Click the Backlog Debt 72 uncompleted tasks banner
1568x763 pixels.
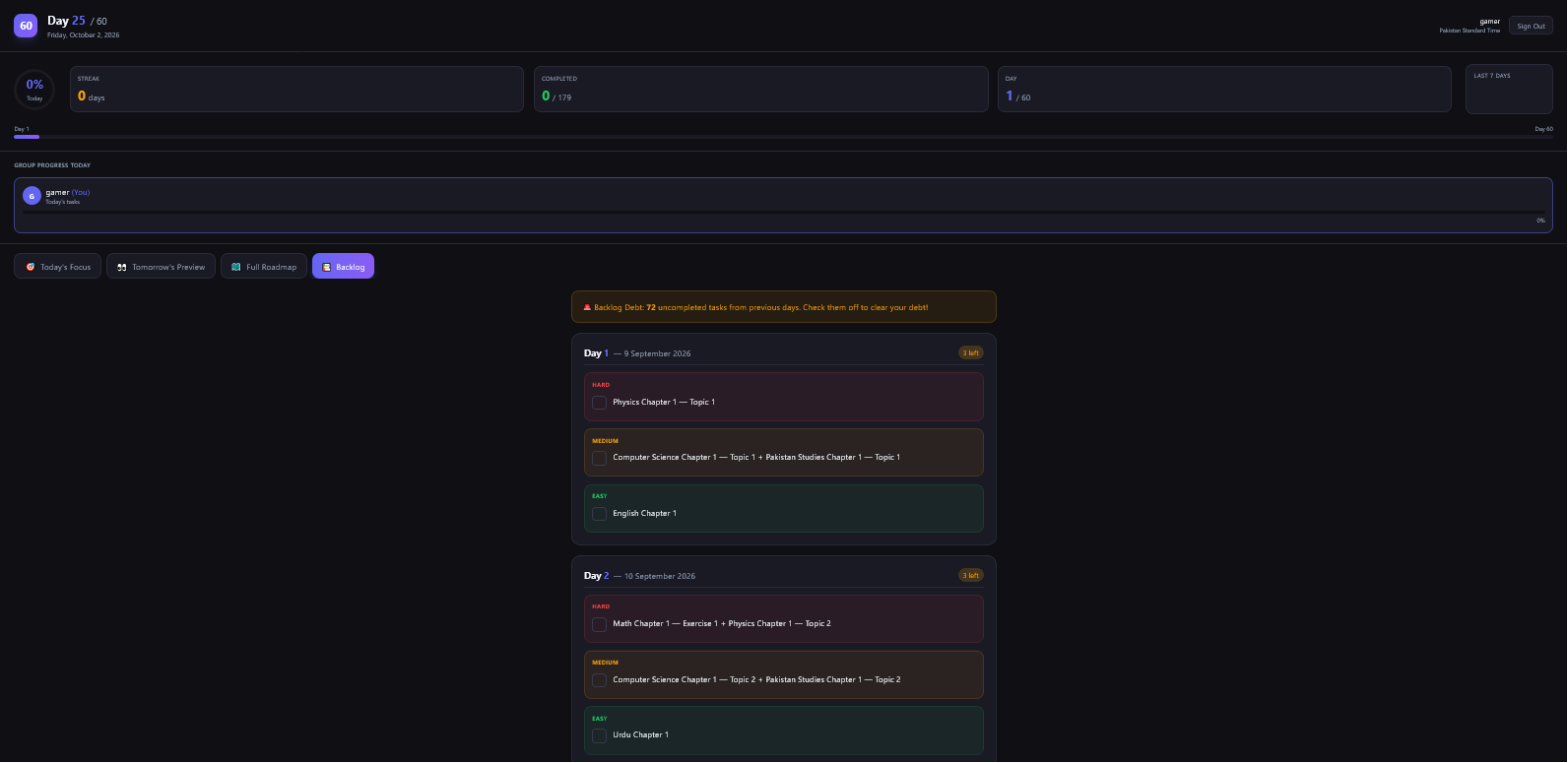pyautogui.click(x=784, y=307)
